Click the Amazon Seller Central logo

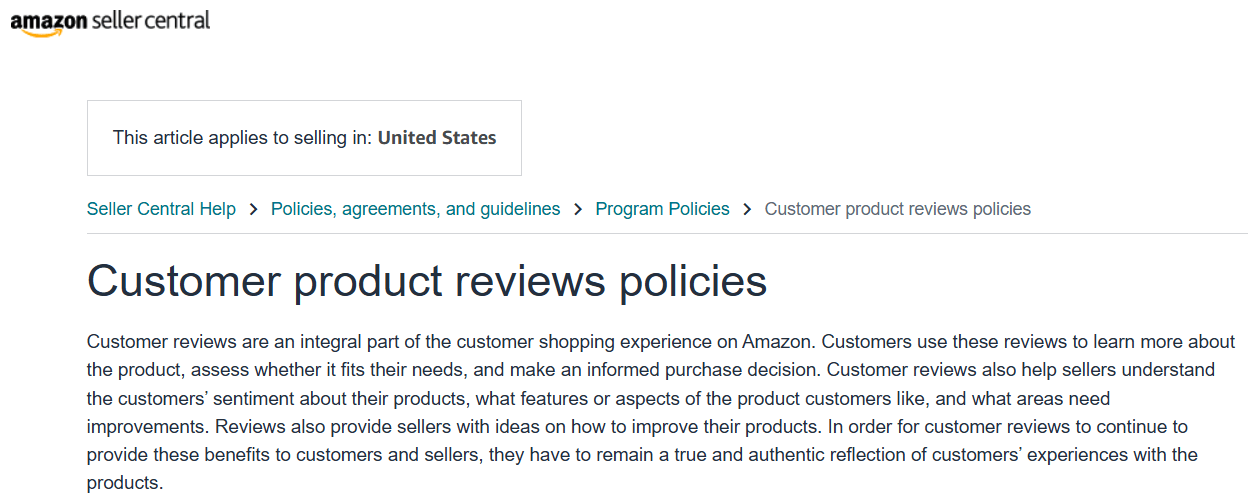[x=110, y=23]
